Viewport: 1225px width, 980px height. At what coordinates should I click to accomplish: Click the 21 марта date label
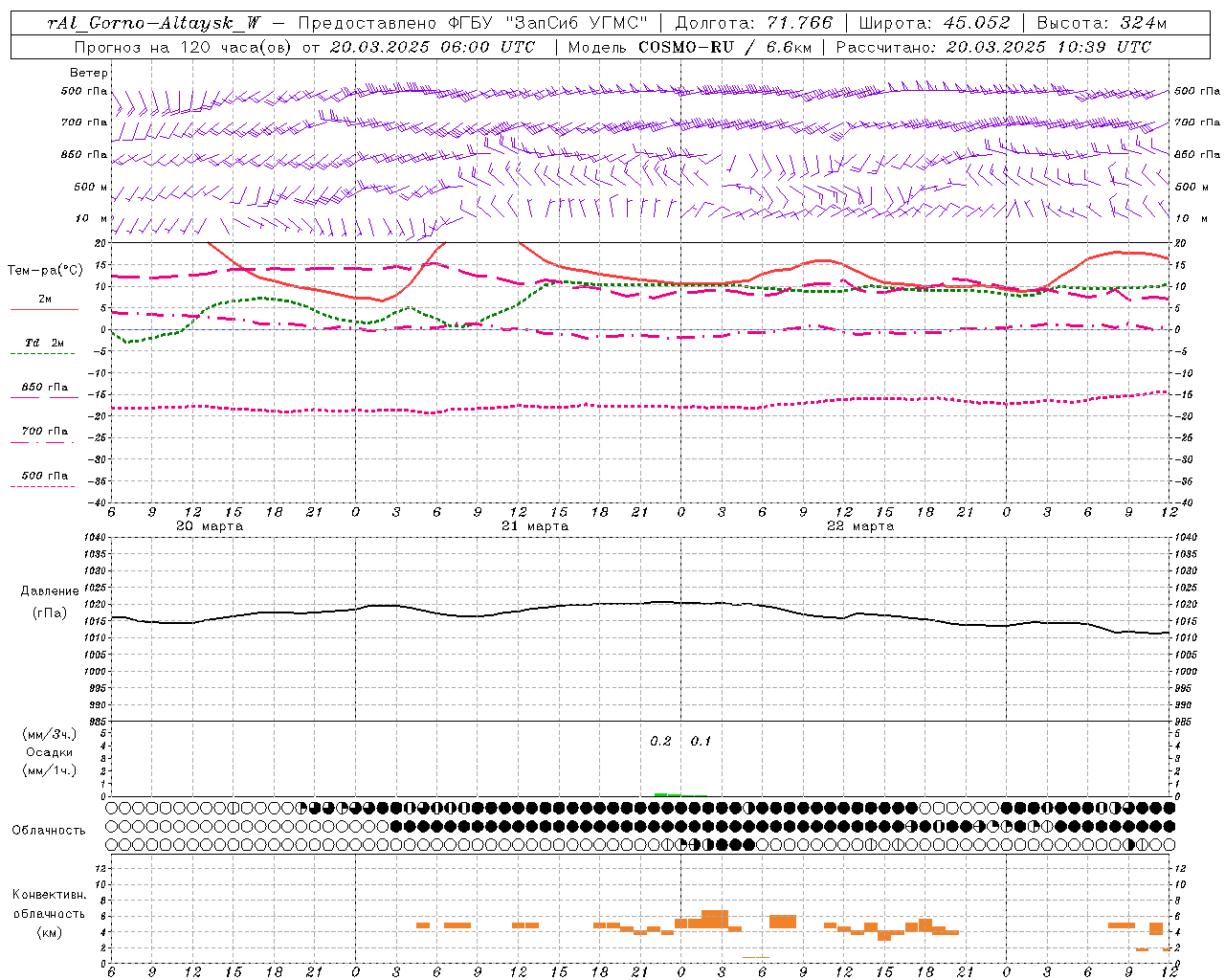(x=535, y=526)
